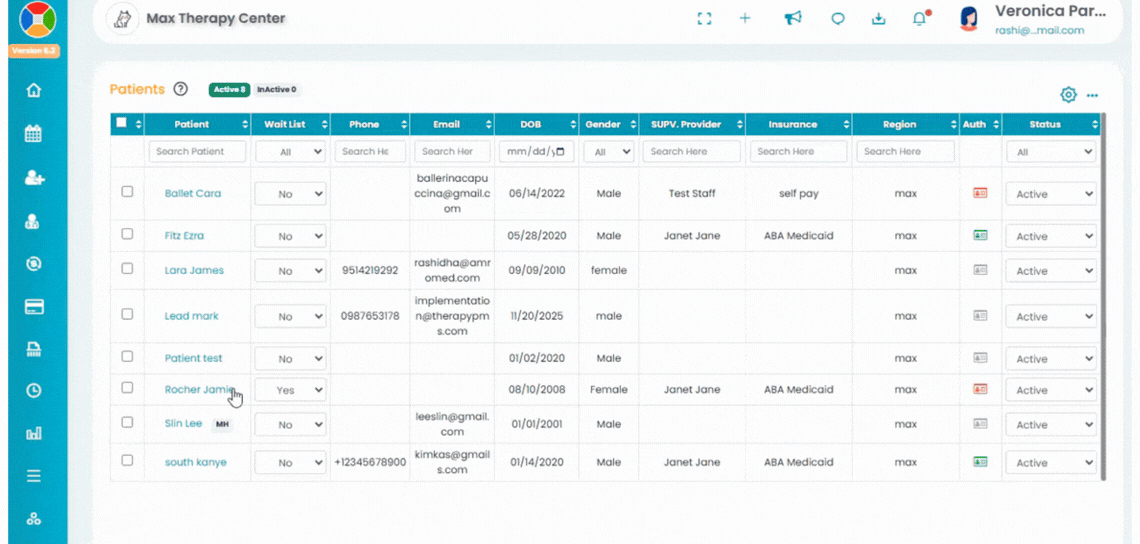
Task: Open the organization tree sidebar icon
Action: 33,519
